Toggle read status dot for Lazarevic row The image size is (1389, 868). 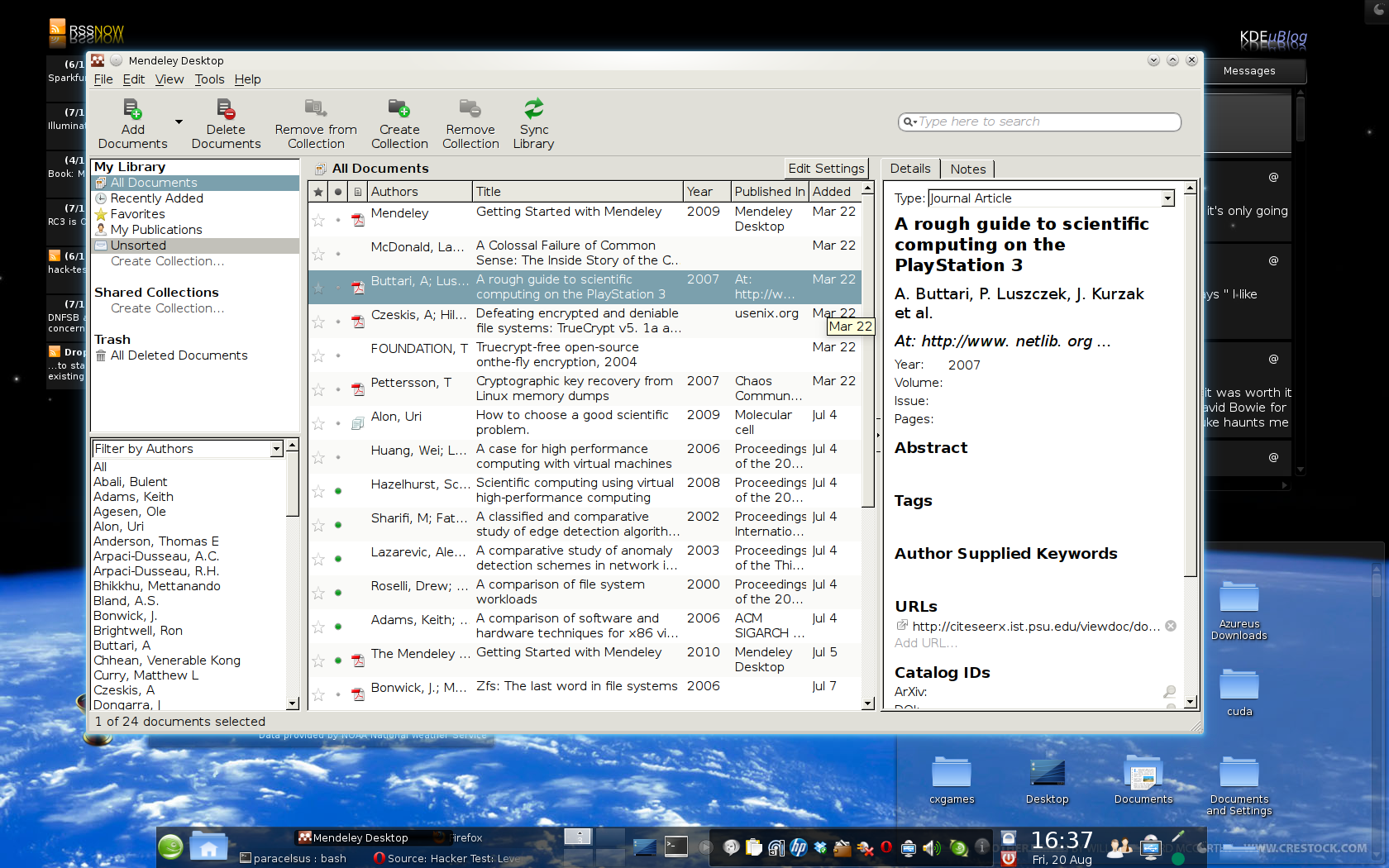tap(338, 559)
